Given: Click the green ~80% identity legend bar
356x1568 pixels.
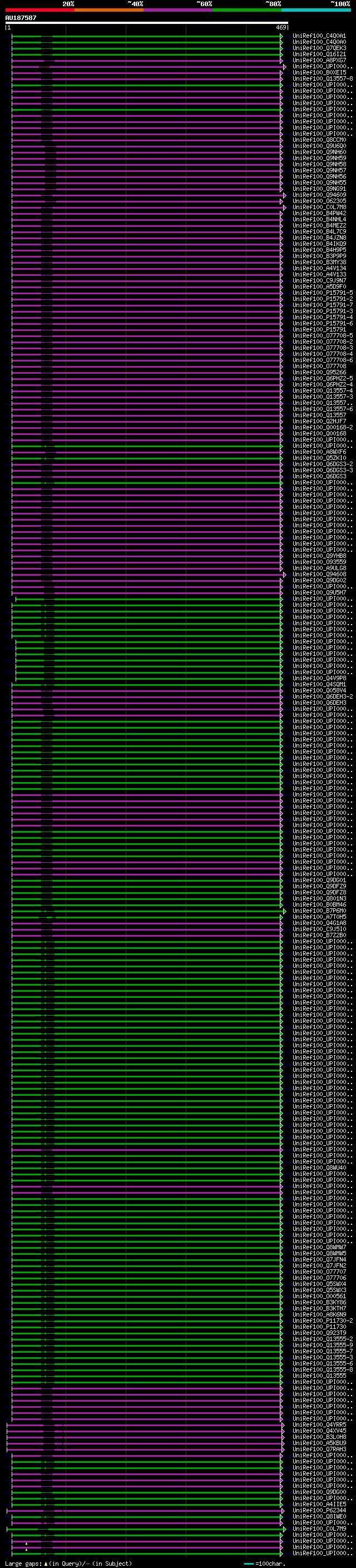Looking at the screenshot, I should coord(247,10).
